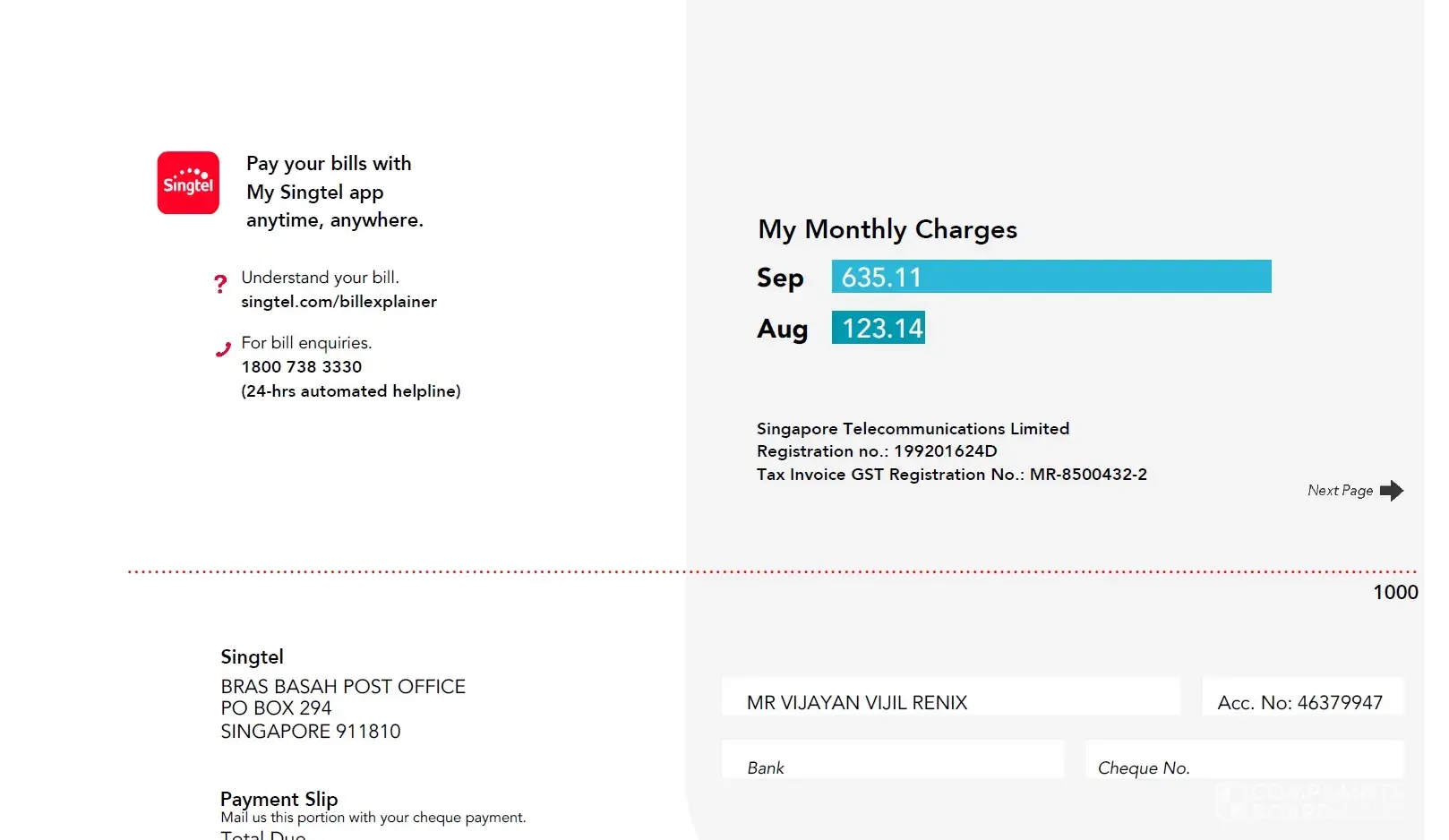Select the Aug 123.14 charge bar

[x=878, y=328]
